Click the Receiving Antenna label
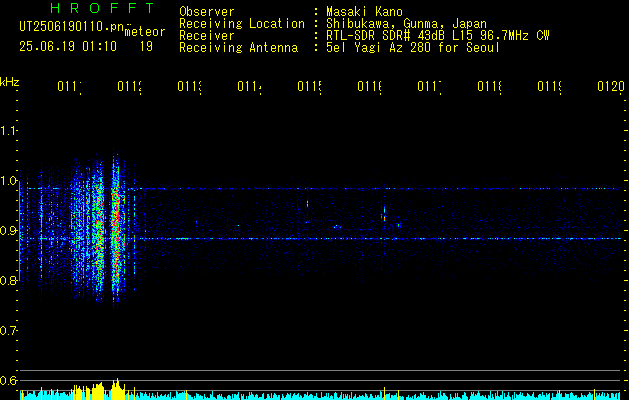The width and height of the screenshot is (629, 400). click(238, 48)
